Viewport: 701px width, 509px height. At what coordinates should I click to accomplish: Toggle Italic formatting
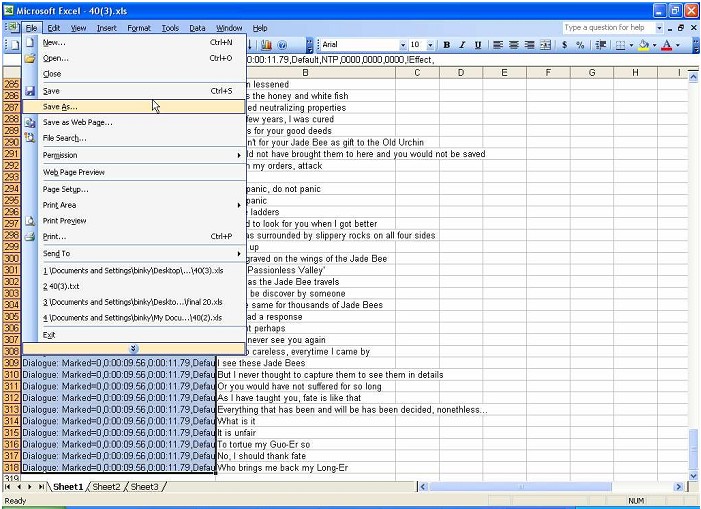(462, 45)
